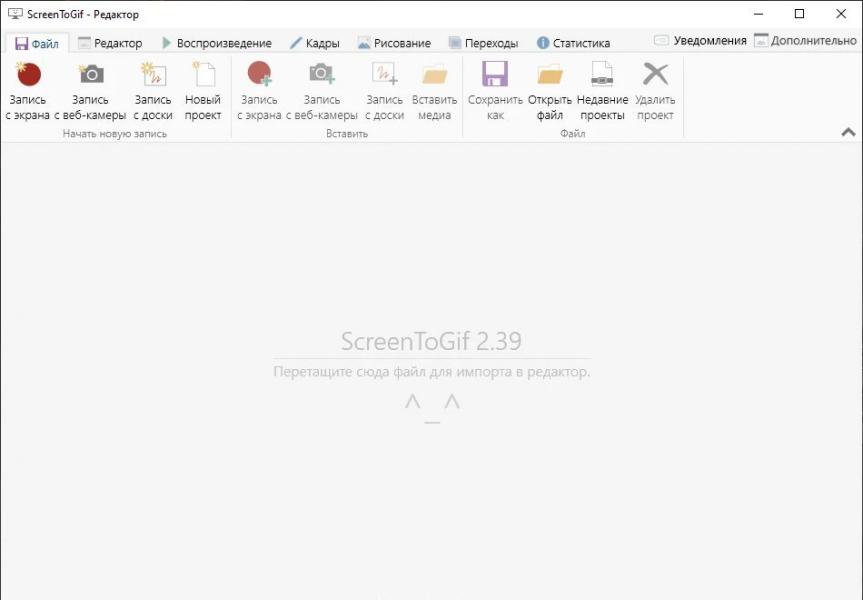The width and height of the screenshot is (863, 600).
Task: Open a file via Открыть файл
Action: pos(550,91)
